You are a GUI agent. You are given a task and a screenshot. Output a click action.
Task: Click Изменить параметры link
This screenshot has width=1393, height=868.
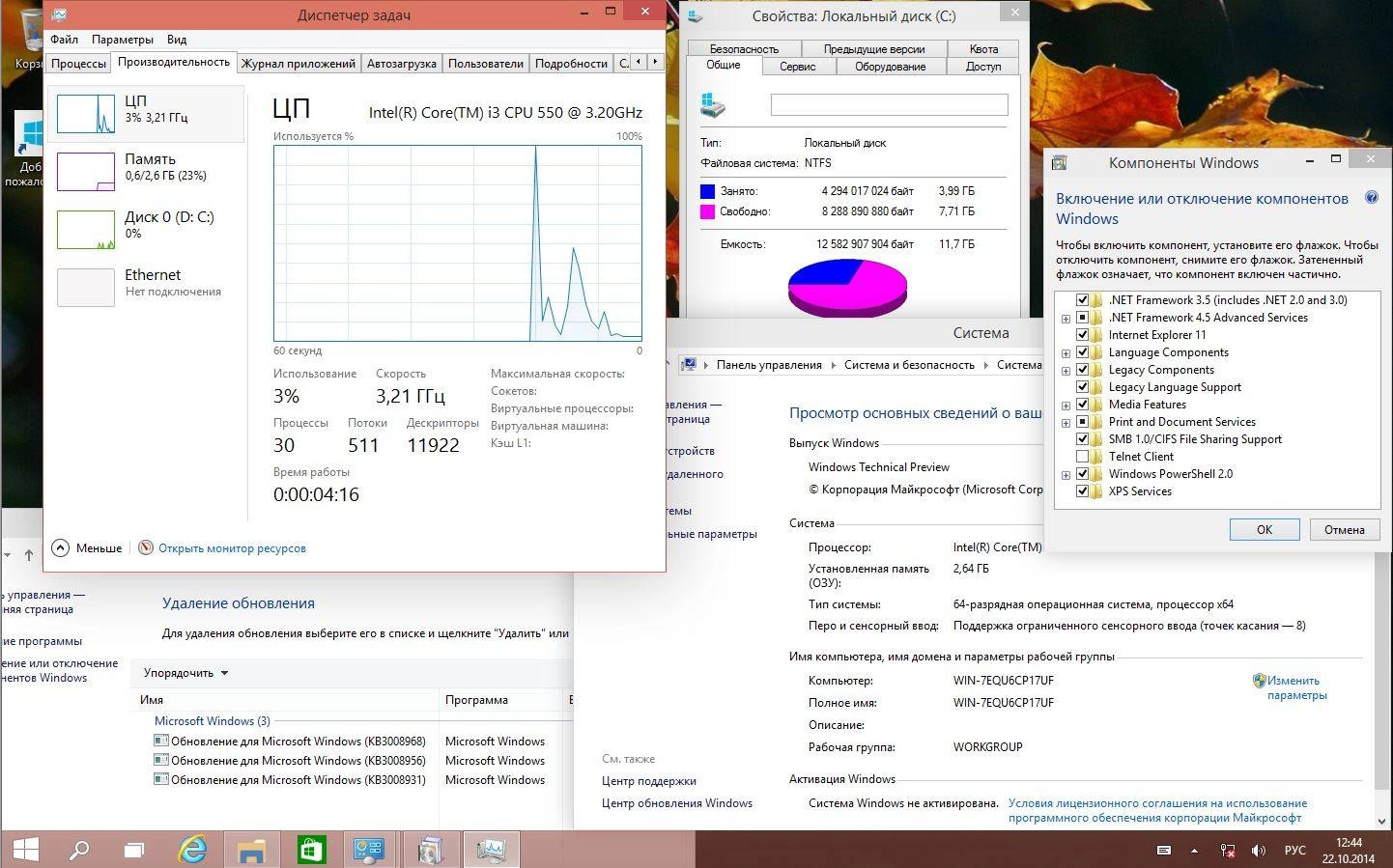[x=1296, y=687]
